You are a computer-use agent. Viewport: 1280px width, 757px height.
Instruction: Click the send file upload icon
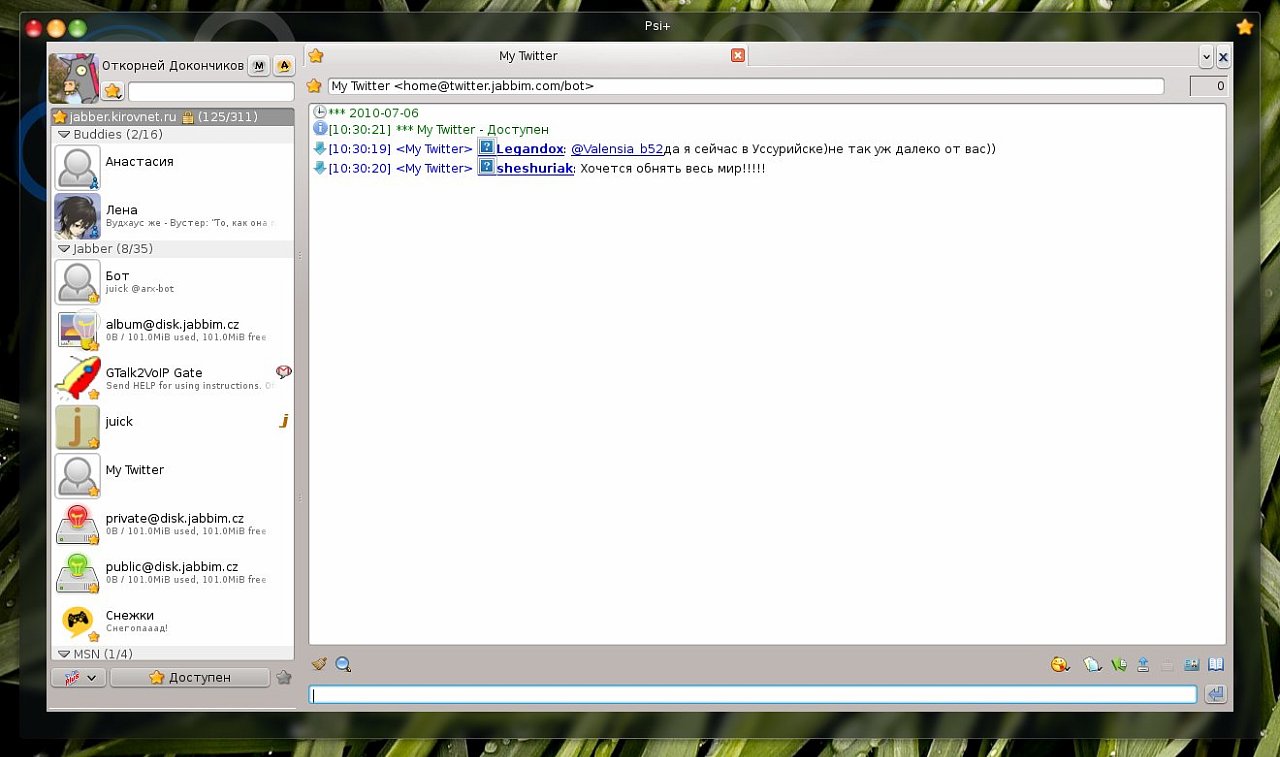1143,664
